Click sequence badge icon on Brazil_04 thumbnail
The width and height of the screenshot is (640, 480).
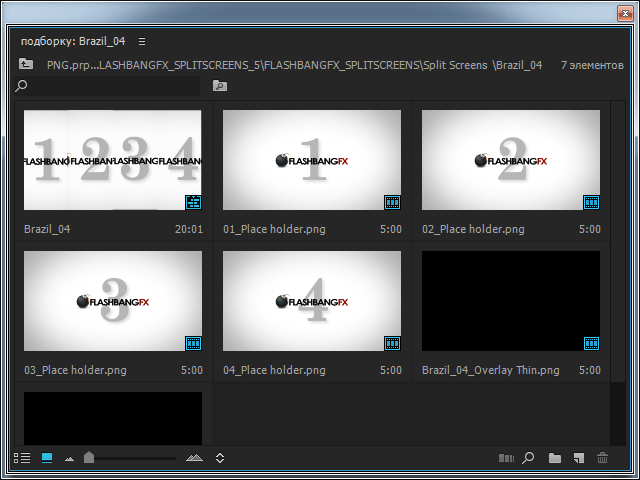click(193, 202)
